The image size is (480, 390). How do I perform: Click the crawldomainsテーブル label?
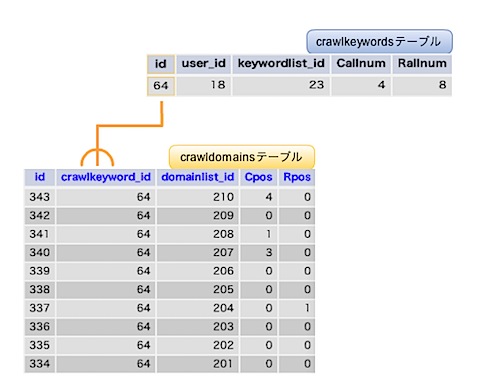tap(242, 157)
